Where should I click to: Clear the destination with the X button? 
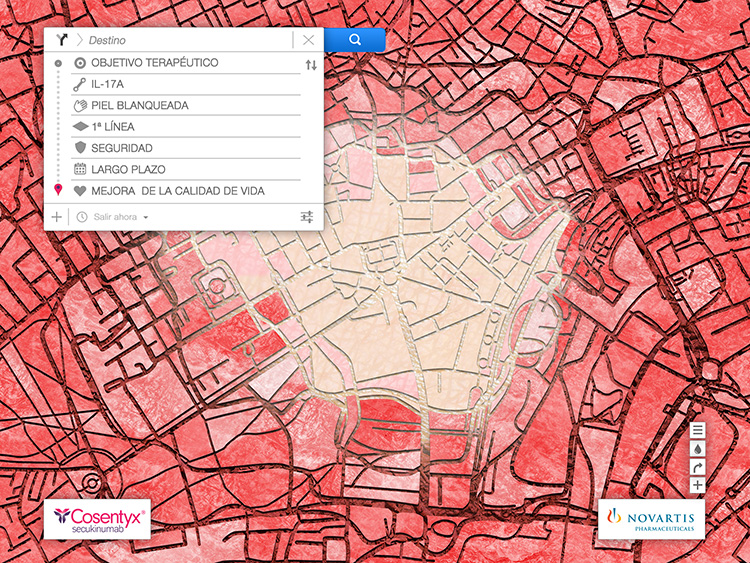309,40
